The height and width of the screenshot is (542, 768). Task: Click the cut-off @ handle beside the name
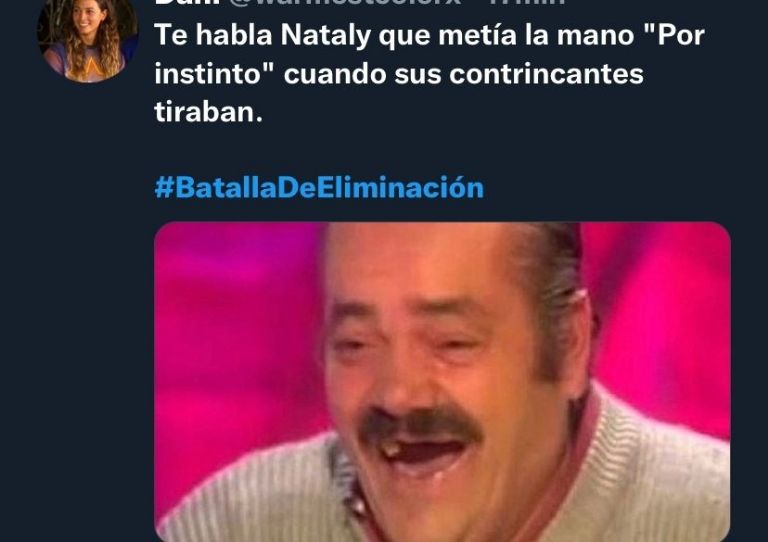click(345, 2)
